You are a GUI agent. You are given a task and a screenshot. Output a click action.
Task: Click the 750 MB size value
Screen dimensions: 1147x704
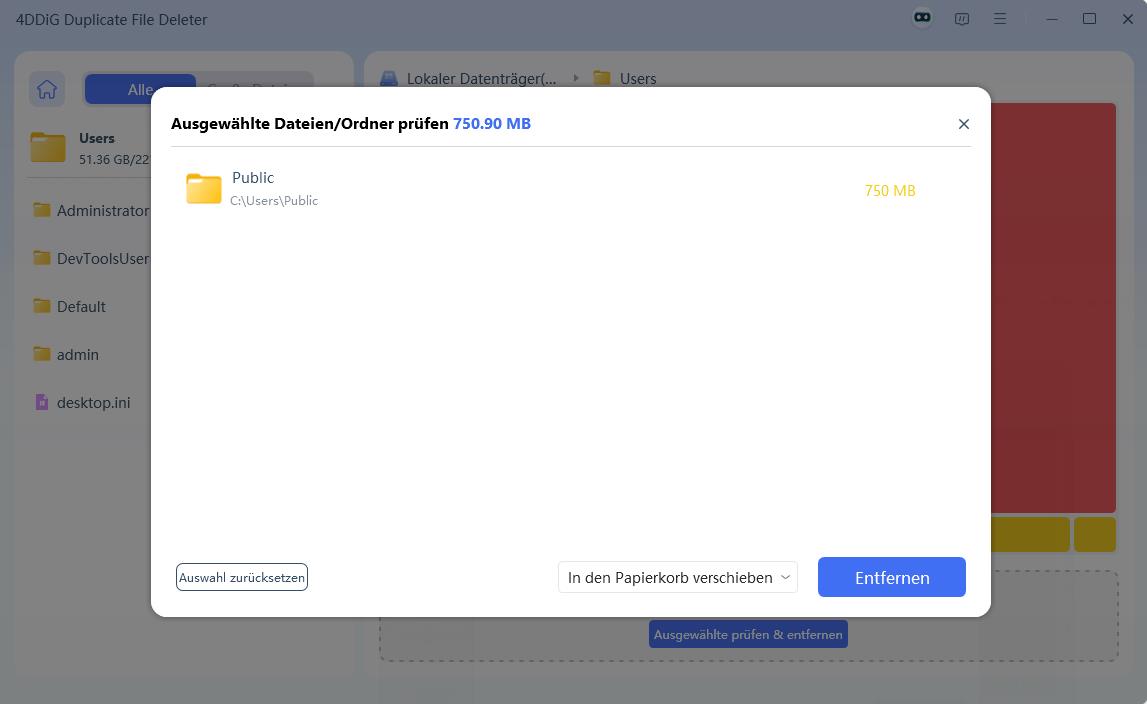tap(890, 191)
